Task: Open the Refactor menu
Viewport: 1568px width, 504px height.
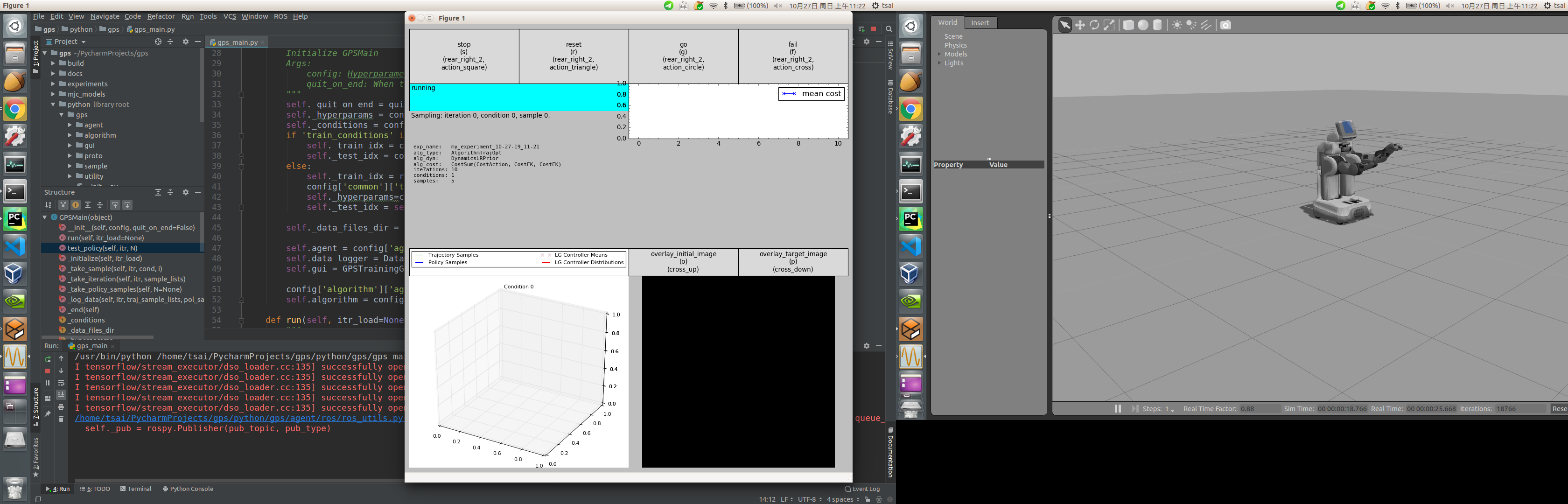Action: pos(161,16)
